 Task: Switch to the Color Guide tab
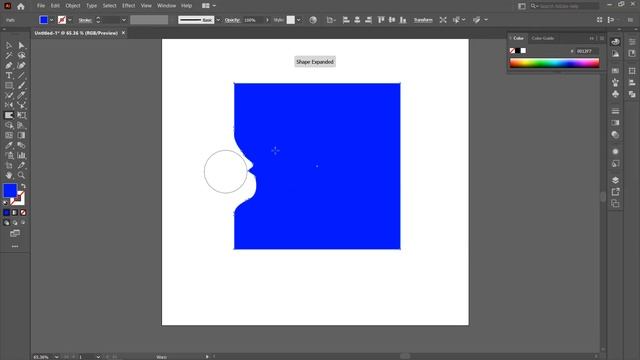(x=542, y=38)
